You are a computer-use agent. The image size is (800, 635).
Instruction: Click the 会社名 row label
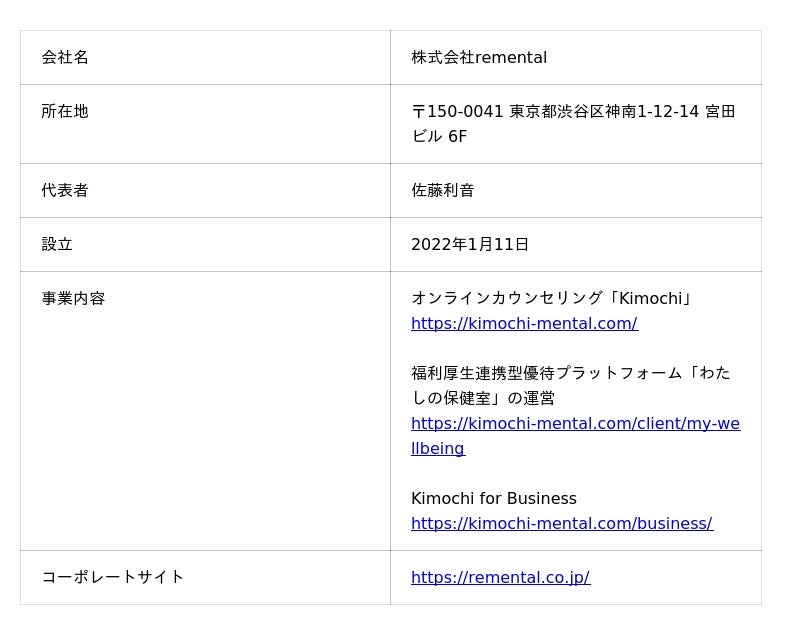tap(65, 58)
